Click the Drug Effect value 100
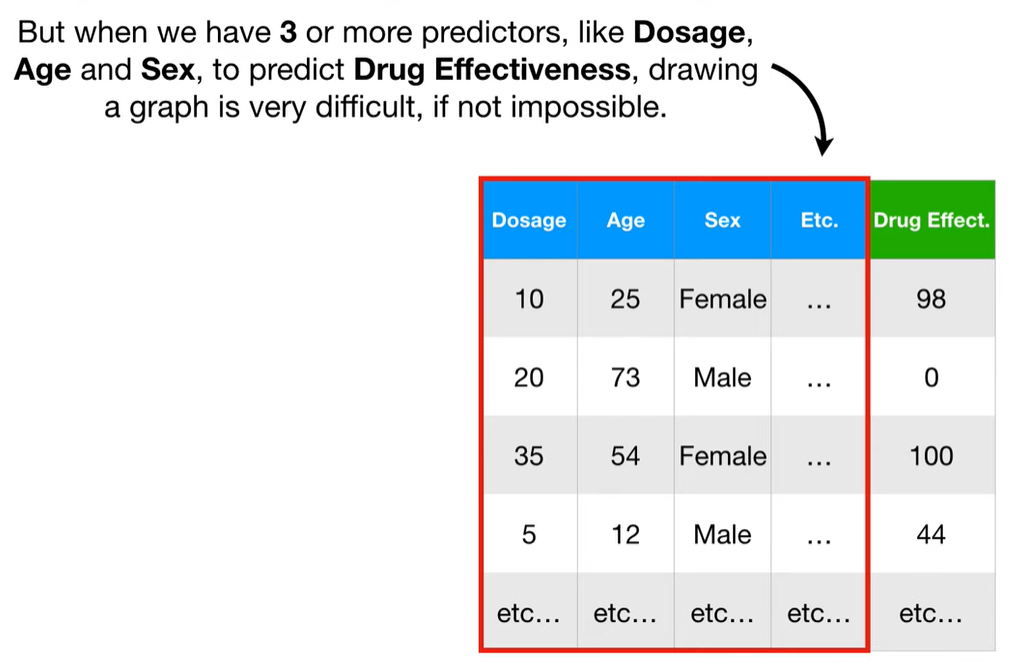 tap(932, 456)
